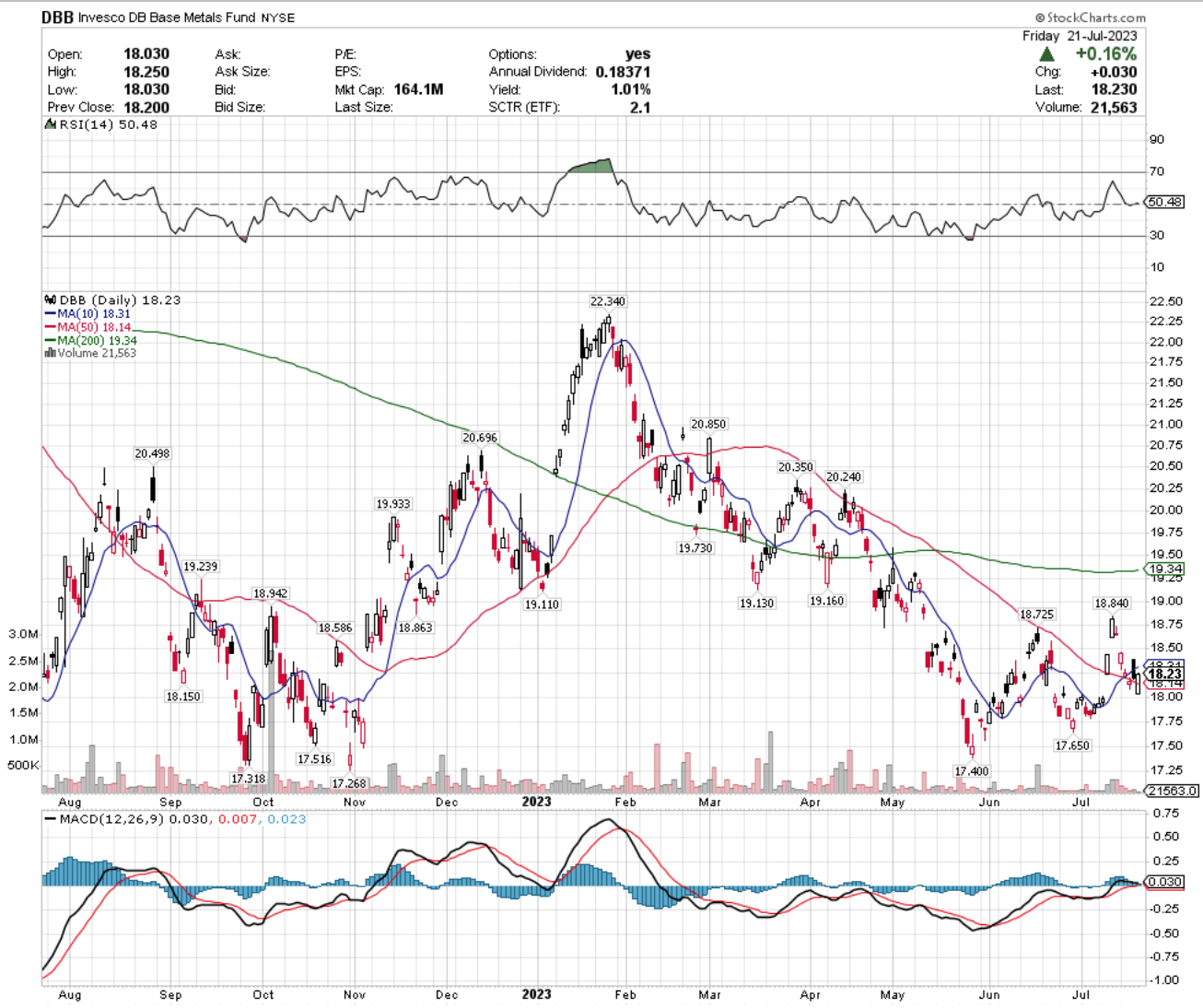Click the 19.160 price label
The image size is (1203, 1008).
point(826,601)
